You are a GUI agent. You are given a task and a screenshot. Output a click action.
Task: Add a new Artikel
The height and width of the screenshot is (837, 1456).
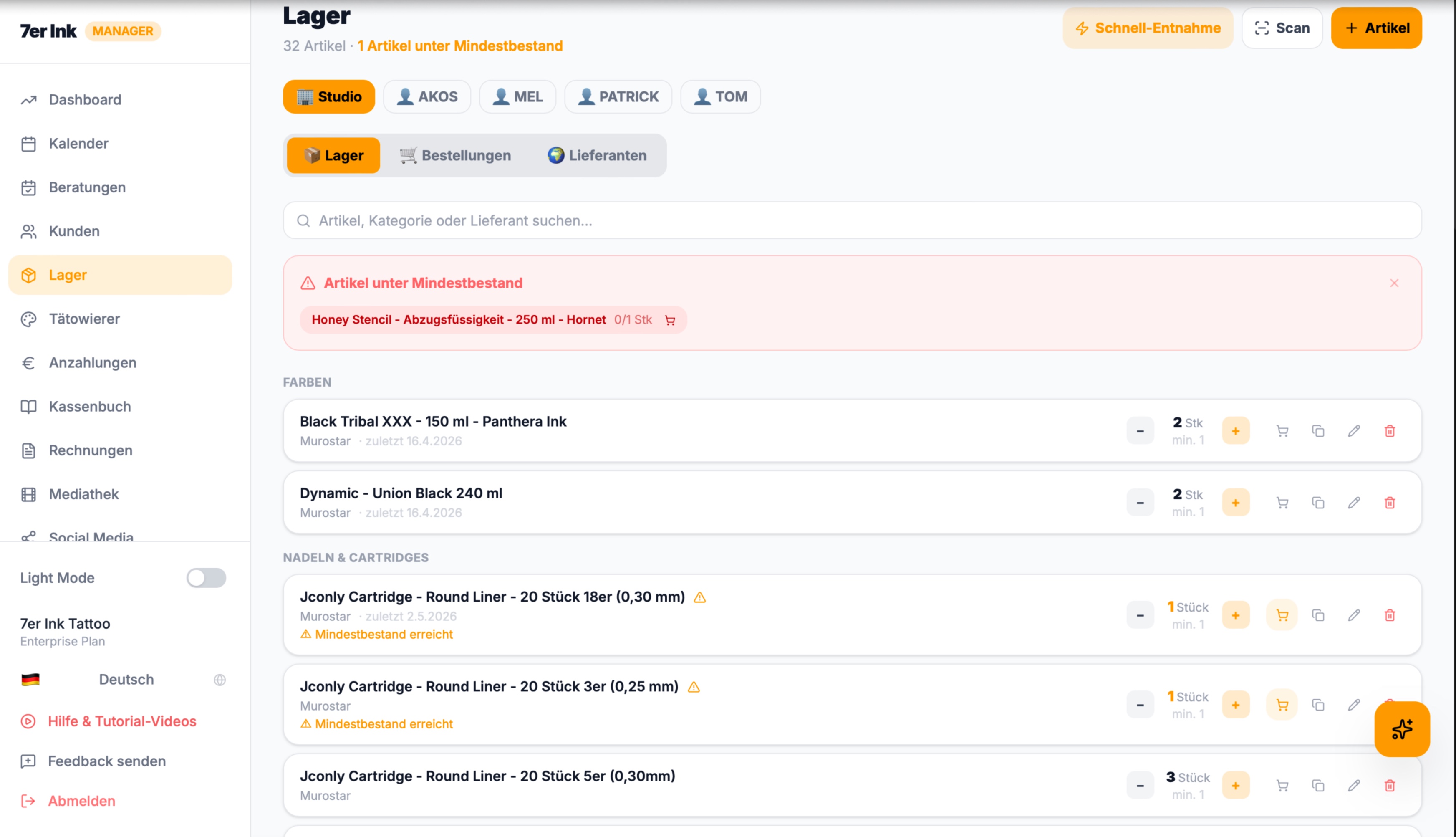tap(1376, 28)
